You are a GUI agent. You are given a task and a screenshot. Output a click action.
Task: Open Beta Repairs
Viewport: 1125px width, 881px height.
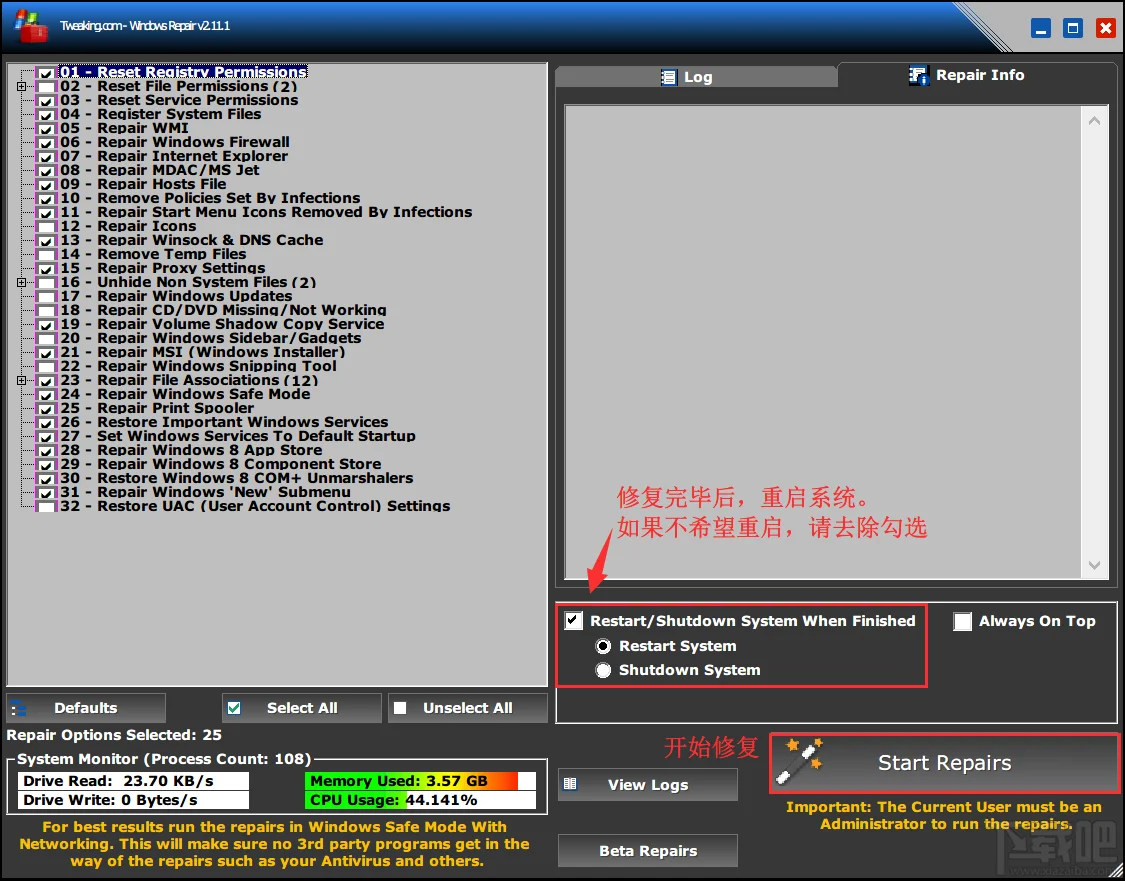[648, 851]
